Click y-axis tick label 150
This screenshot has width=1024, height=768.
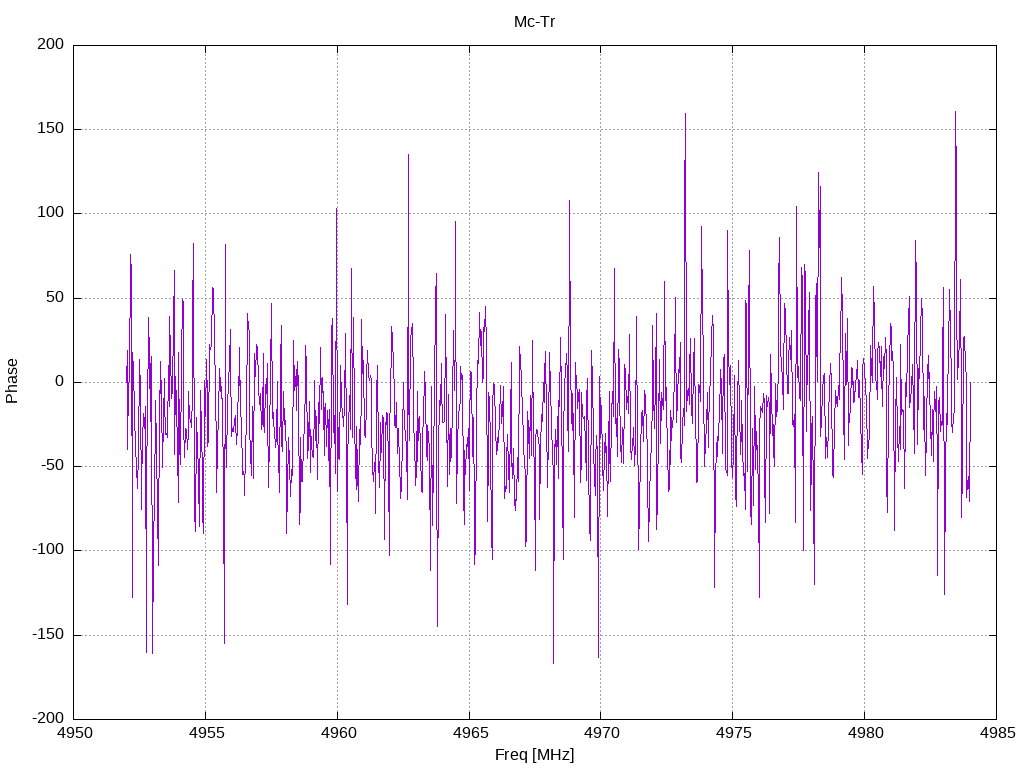tap(51, 129)
